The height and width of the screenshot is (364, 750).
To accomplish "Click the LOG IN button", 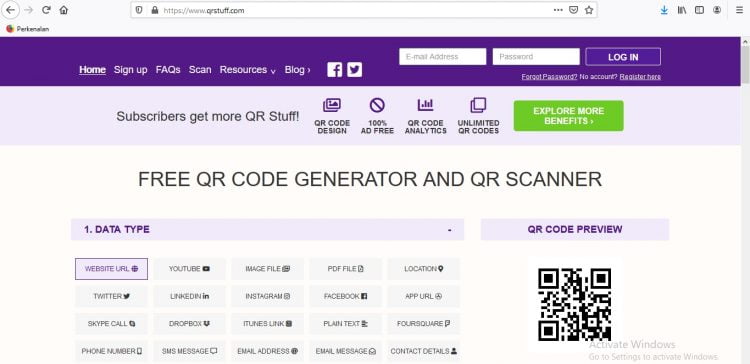I will click(x=623, y=57).
